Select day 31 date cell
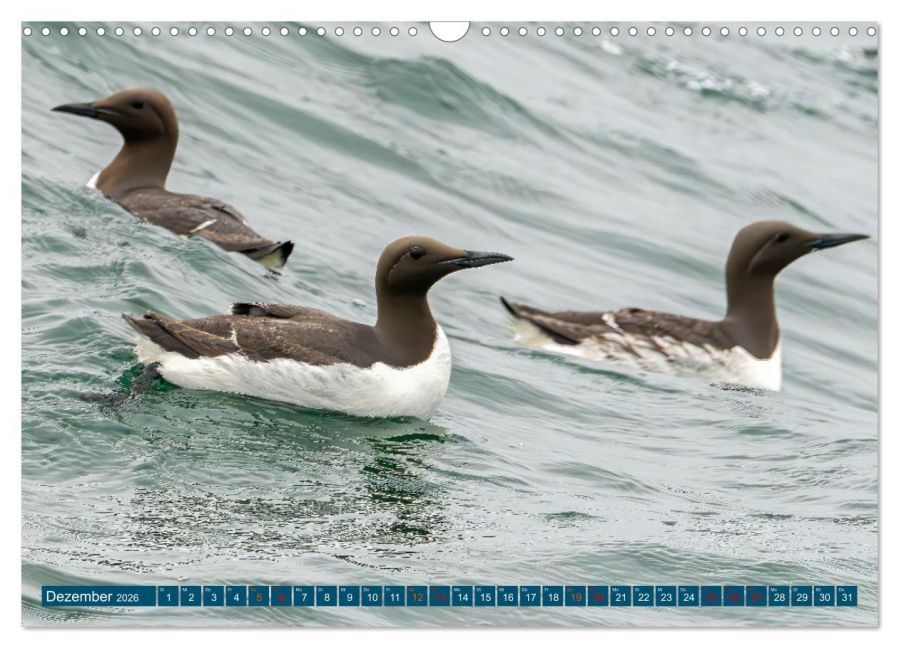 846,597
